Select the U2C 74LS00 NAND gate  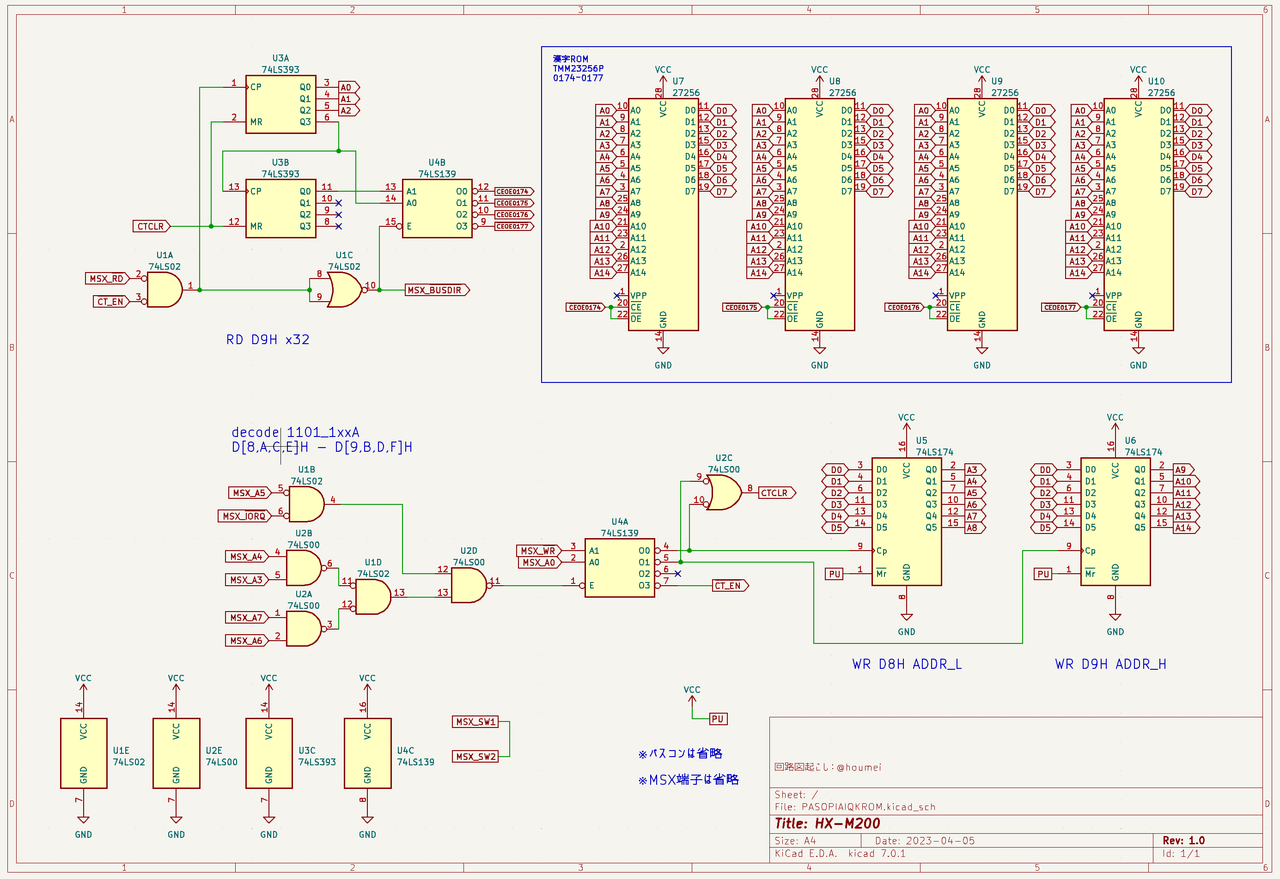click(x=724, y=492)
